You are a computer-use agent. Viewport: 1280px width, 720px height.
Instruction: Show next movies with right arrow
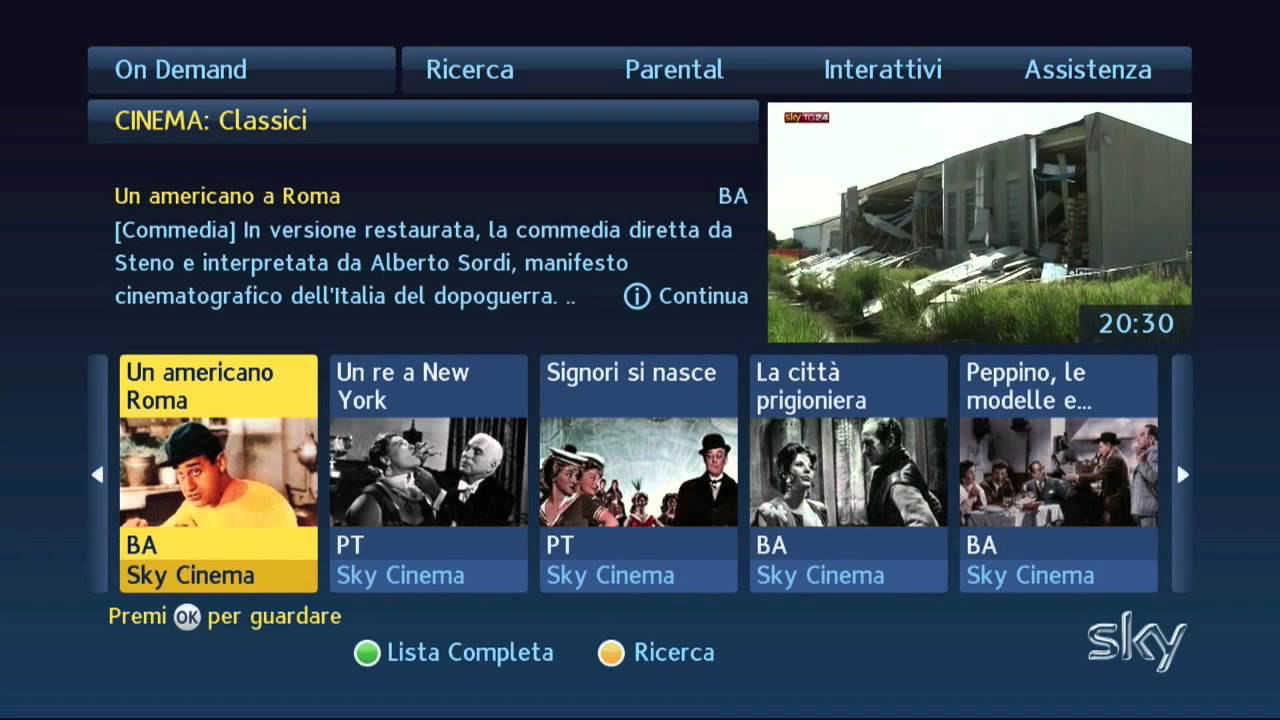1182,474
